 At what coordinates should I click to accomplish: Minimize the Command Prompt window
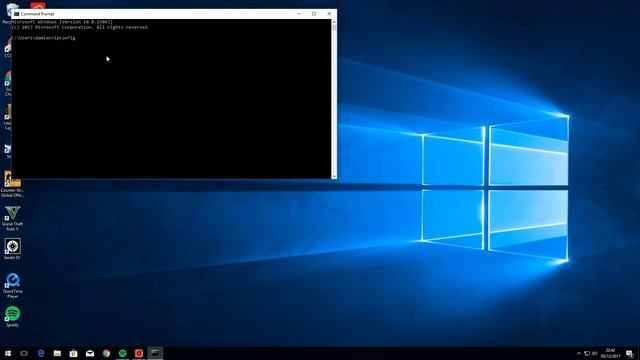point(299,14)
